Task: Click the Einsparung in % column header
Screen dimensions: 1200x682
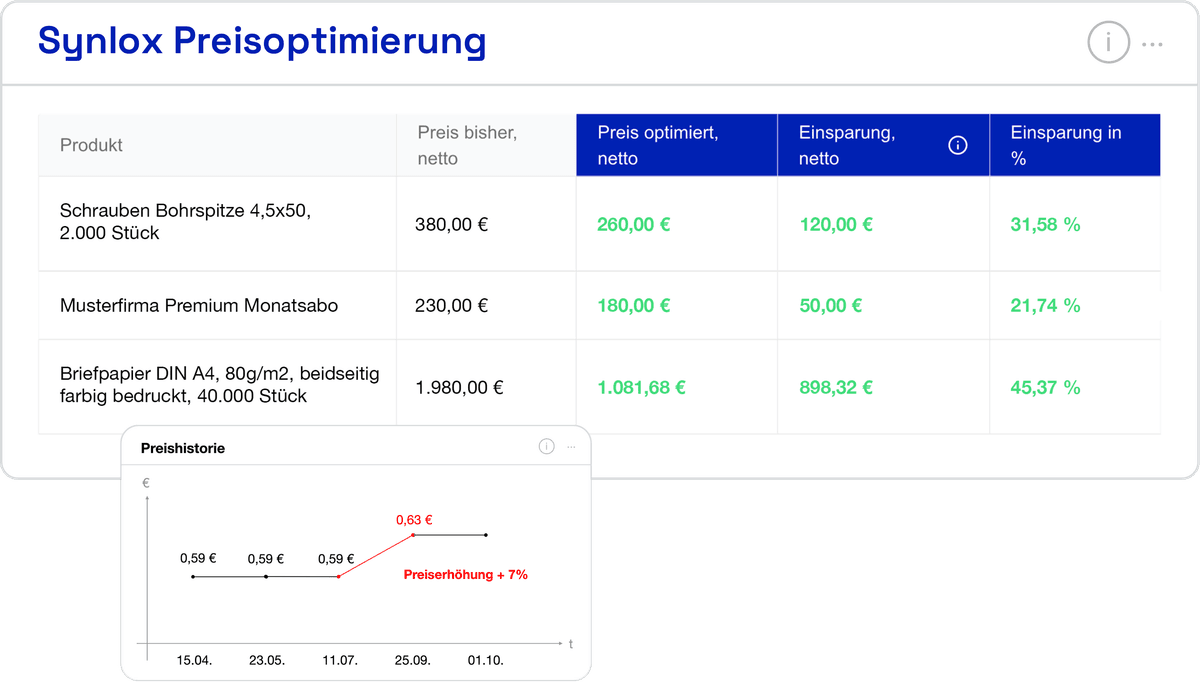Action: click(x=1065, y=145)
